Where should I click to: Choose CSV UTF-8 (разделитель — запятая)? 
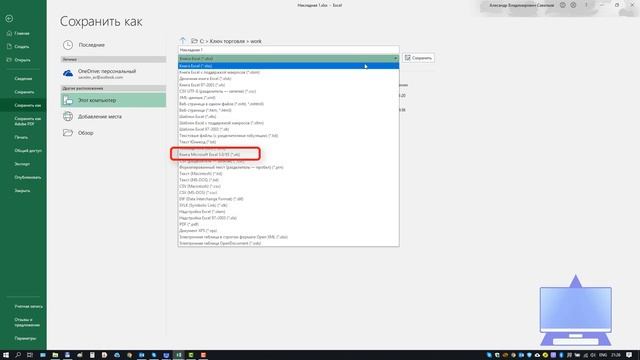tap(289, 91)
